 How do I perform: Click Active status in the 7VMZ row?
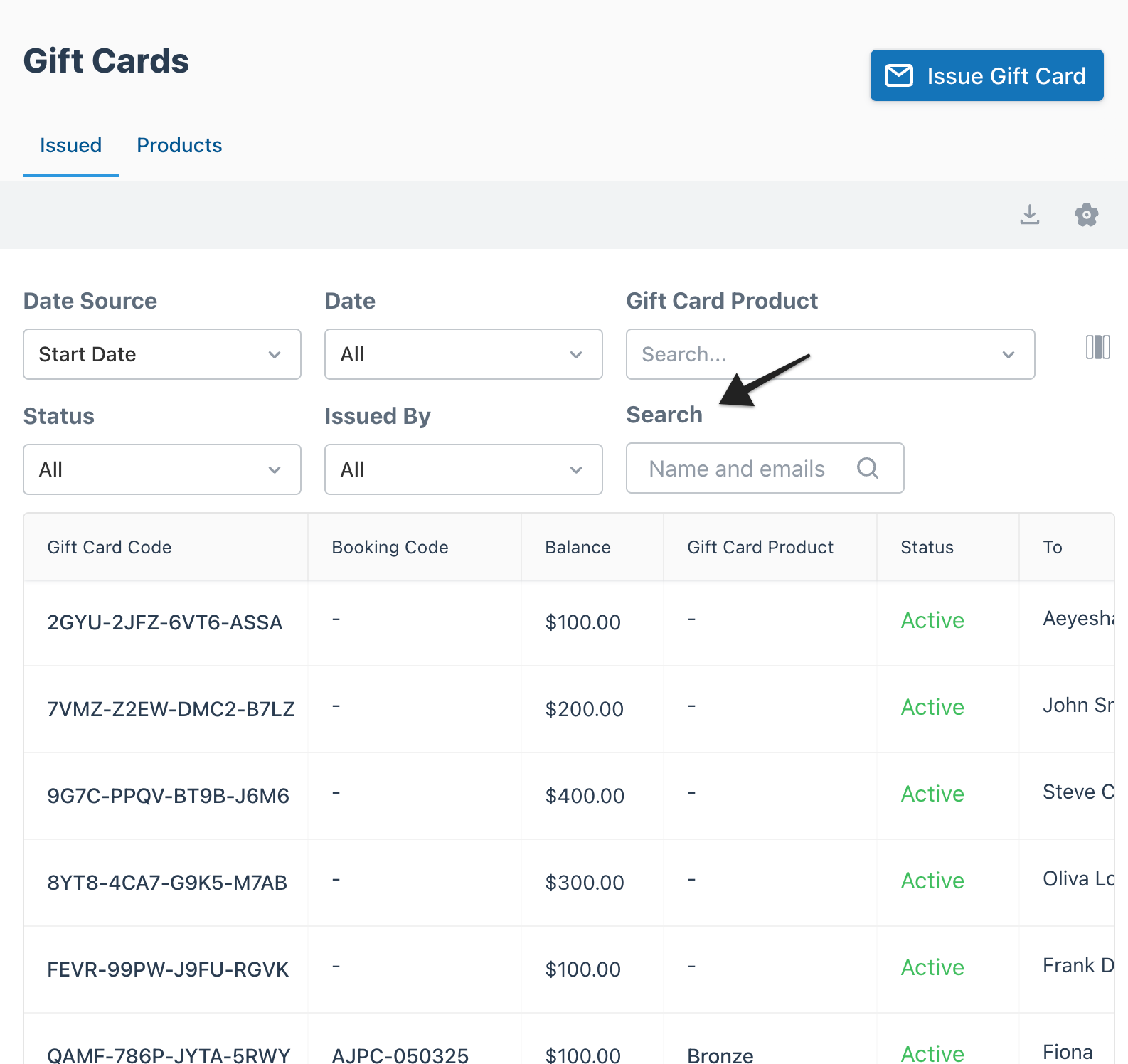(x=932, y=707)
